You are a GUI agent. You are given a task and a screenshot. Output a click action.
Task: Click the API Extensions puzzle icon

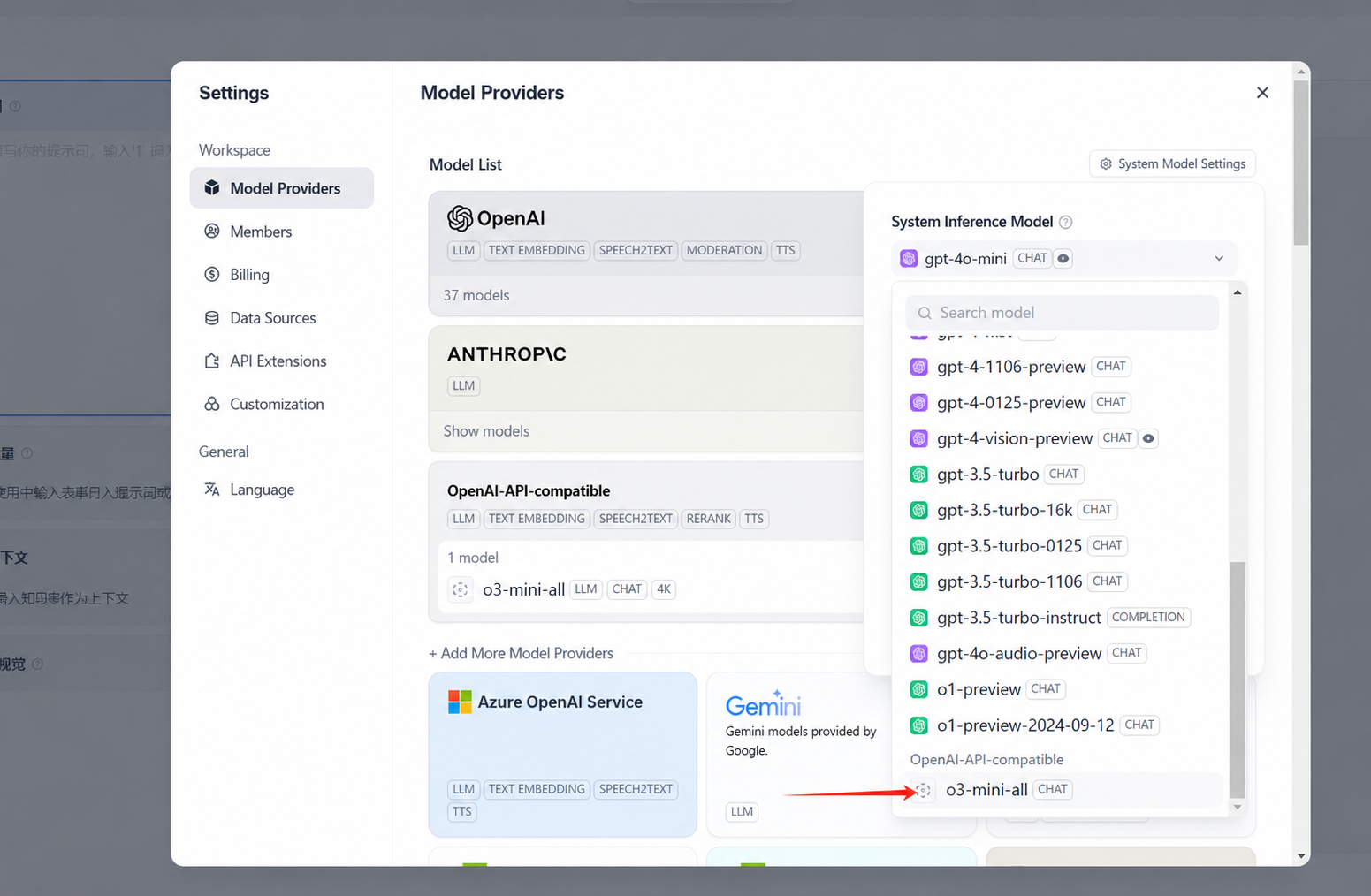(x=212, y=361)
